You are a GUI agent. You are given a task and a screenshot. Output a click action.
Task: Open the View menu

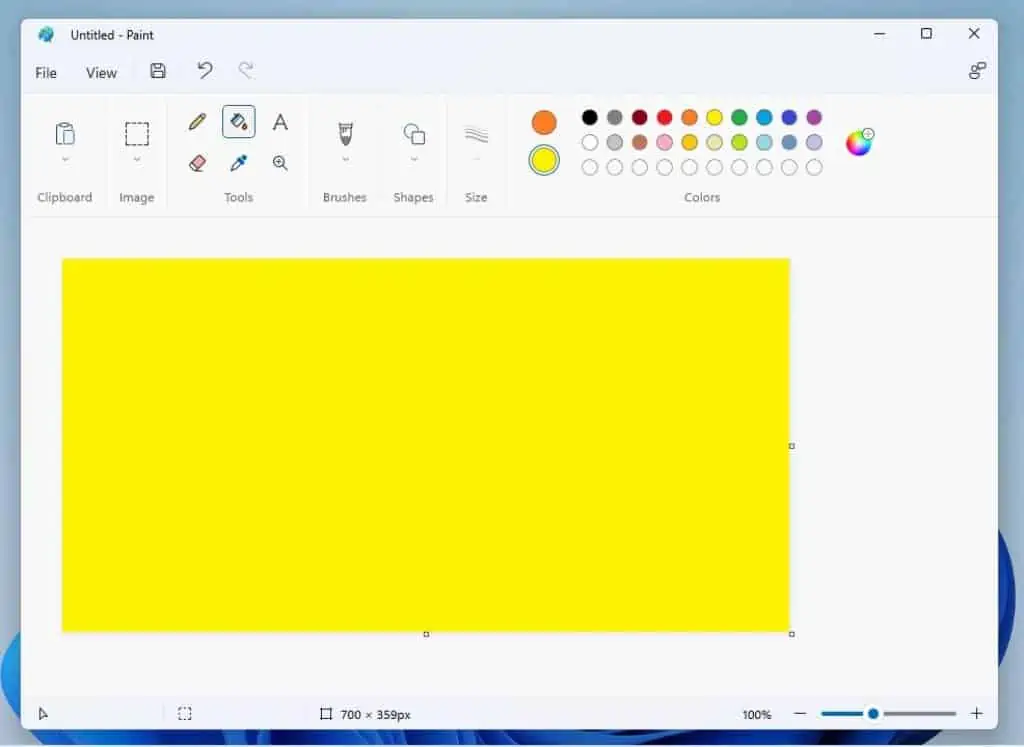(101, 73)
